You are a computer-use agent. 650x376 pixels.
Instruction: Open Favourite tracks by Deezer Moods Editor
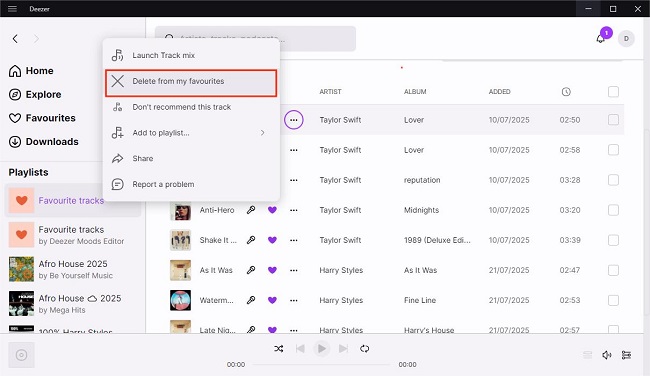pos(73,235)
